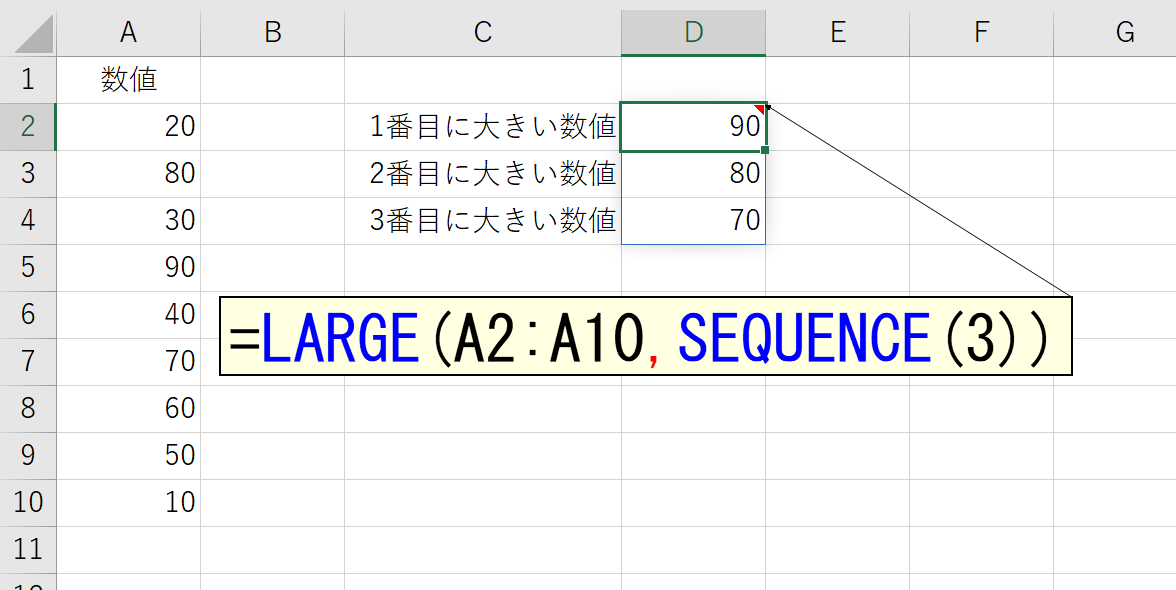Click cell D2 showing 90

(x=694, y=127)
